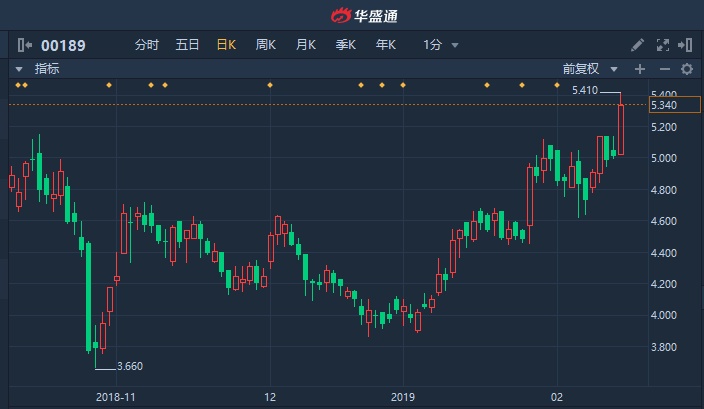Click the 02 month axis label
This screenshot has width=704, height=409.
(557, 397)
